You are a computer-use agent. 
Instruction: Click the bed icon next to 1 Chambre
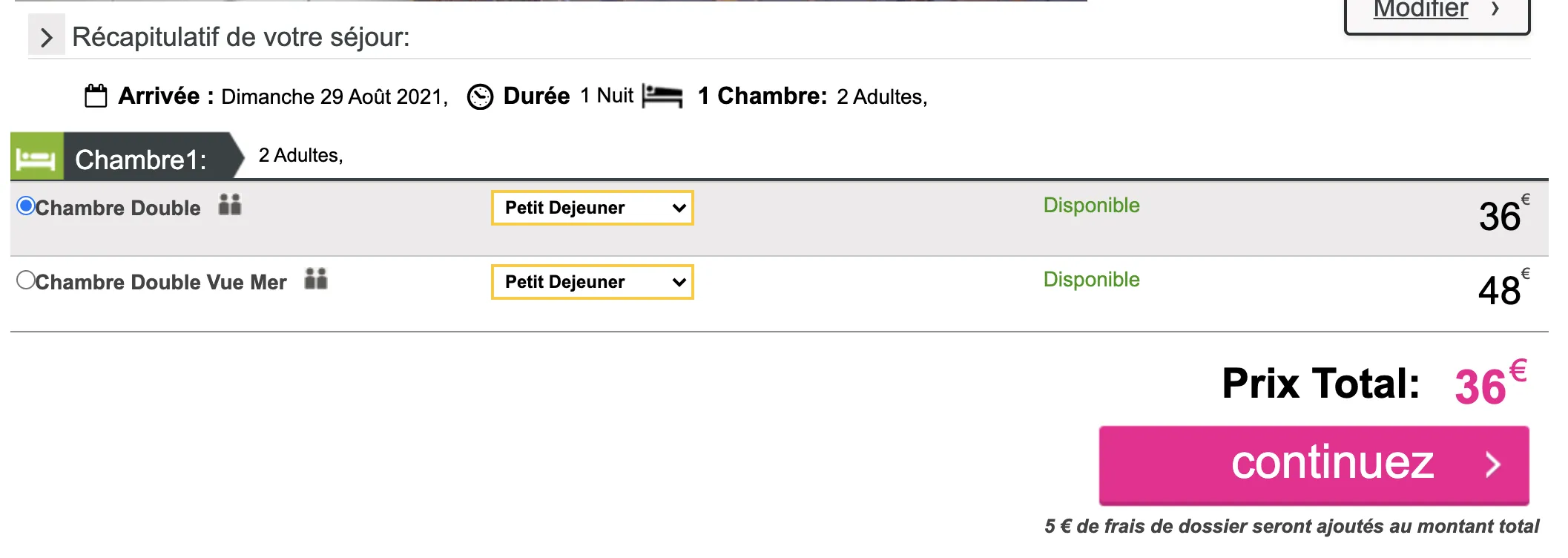(662, 96)
